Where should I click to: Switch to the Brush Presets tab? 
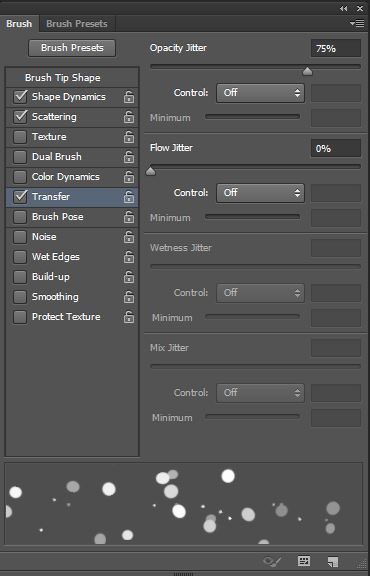point(77,24)
